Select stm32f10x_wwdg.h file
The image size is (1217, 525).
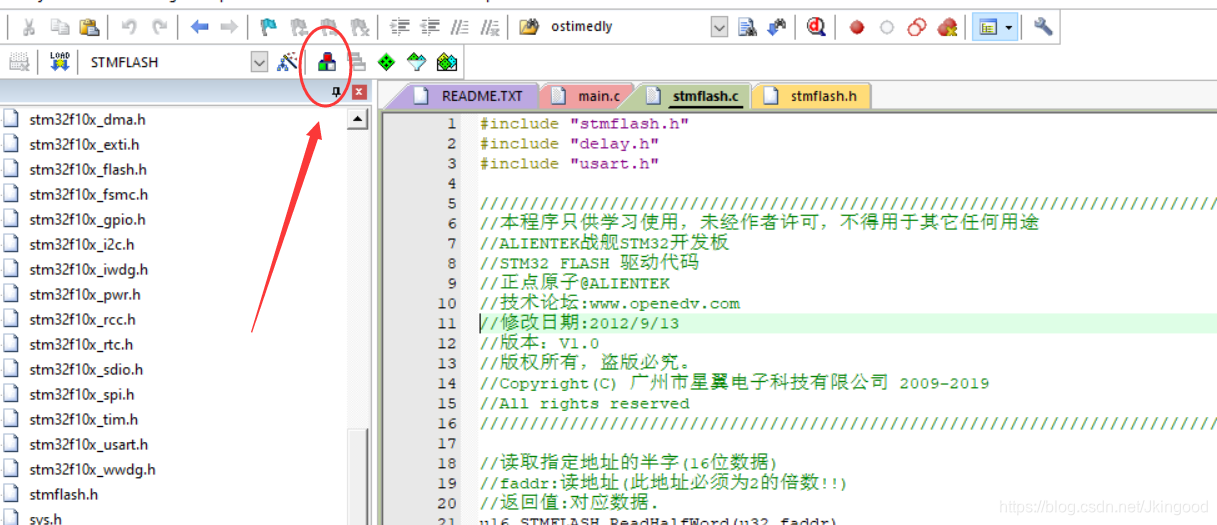click(92, 469)
